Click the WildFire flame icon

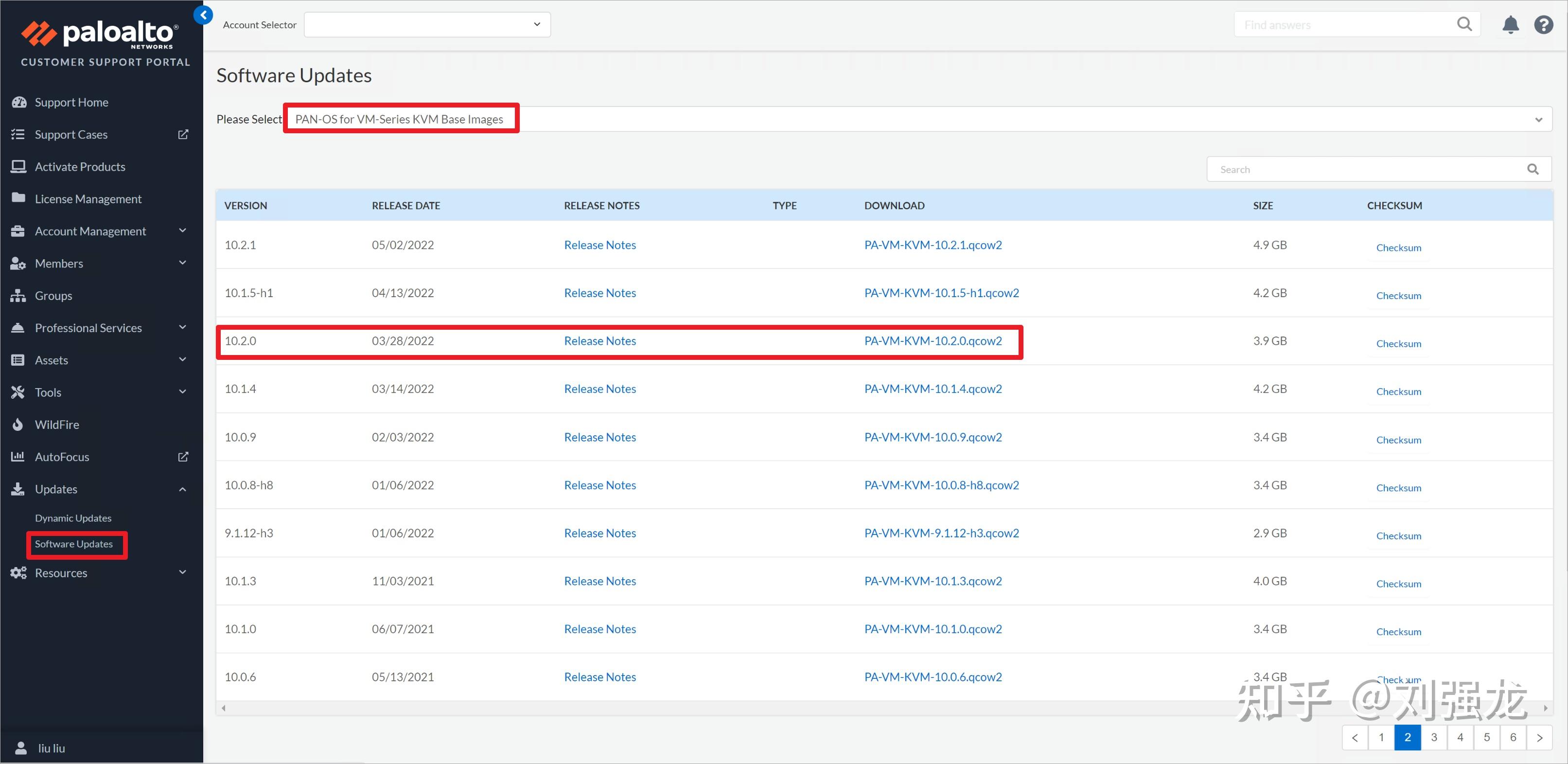point(18,424)
